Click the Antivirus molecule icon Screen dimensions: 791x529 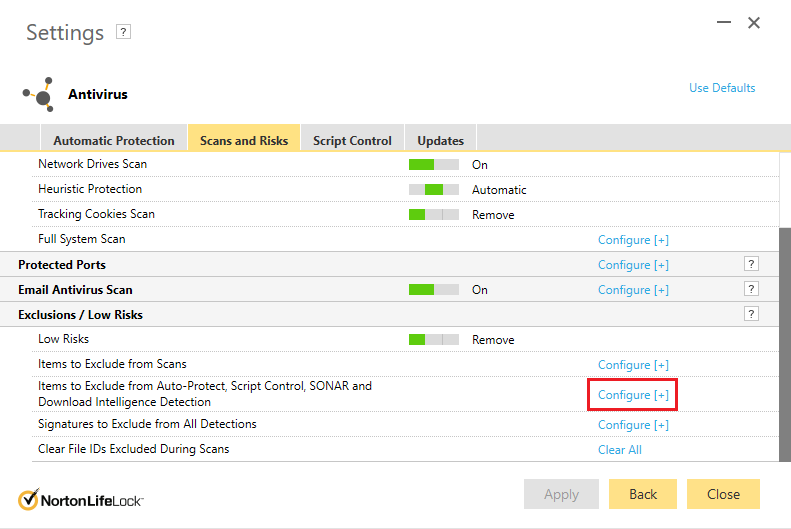click(x=39, y=95)
